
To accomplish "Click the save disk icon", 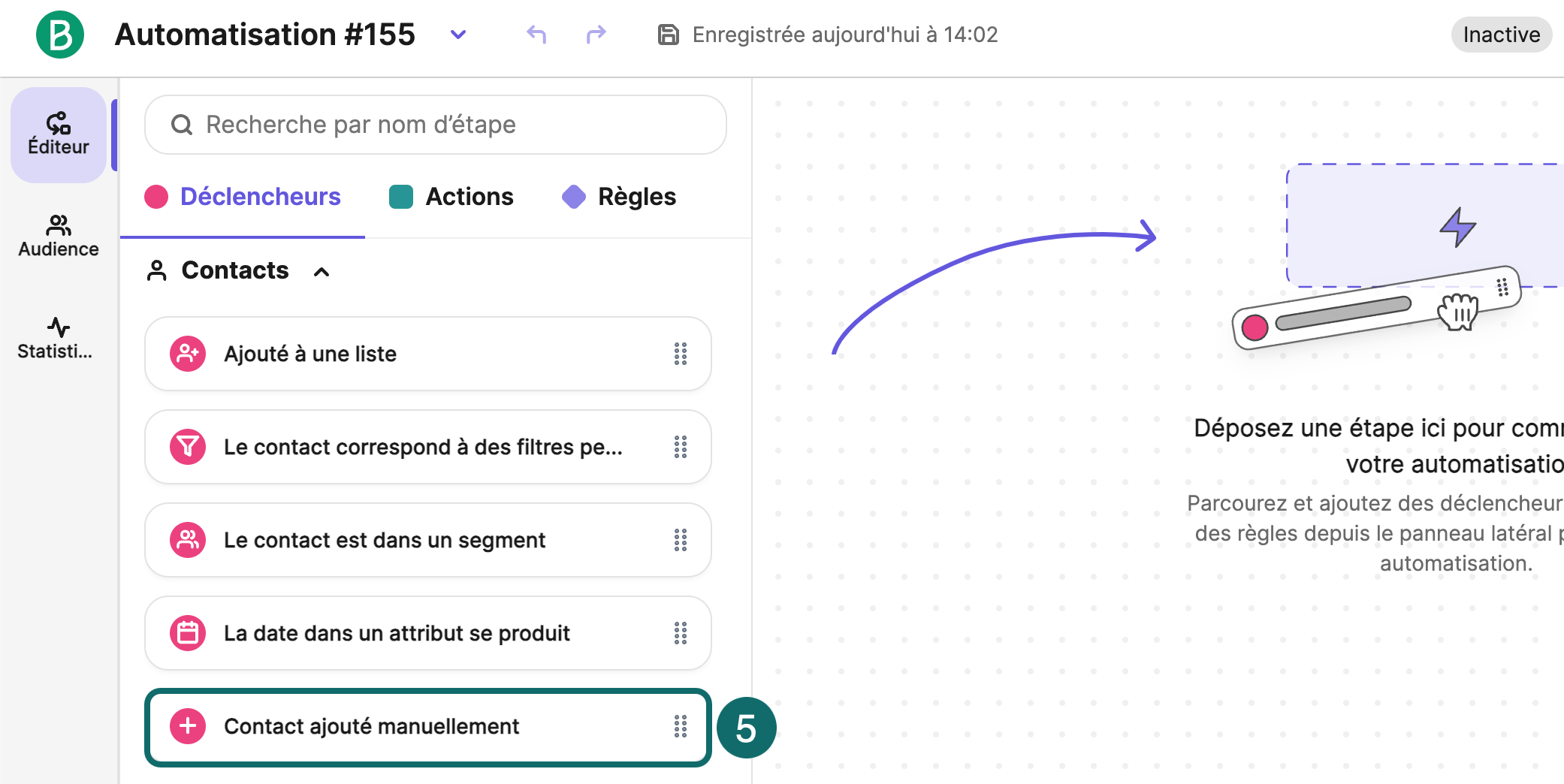I will click(668, 35).
